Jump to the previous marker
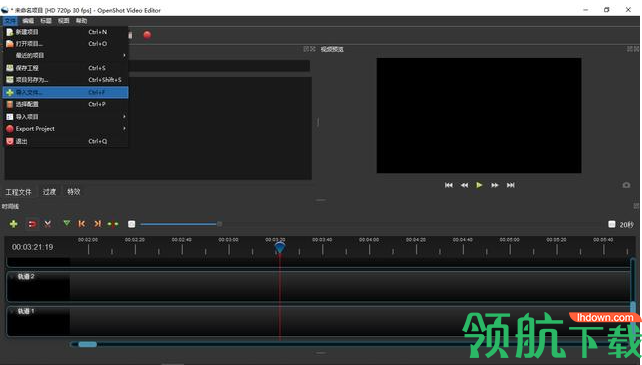 click(x=82, y=224)
